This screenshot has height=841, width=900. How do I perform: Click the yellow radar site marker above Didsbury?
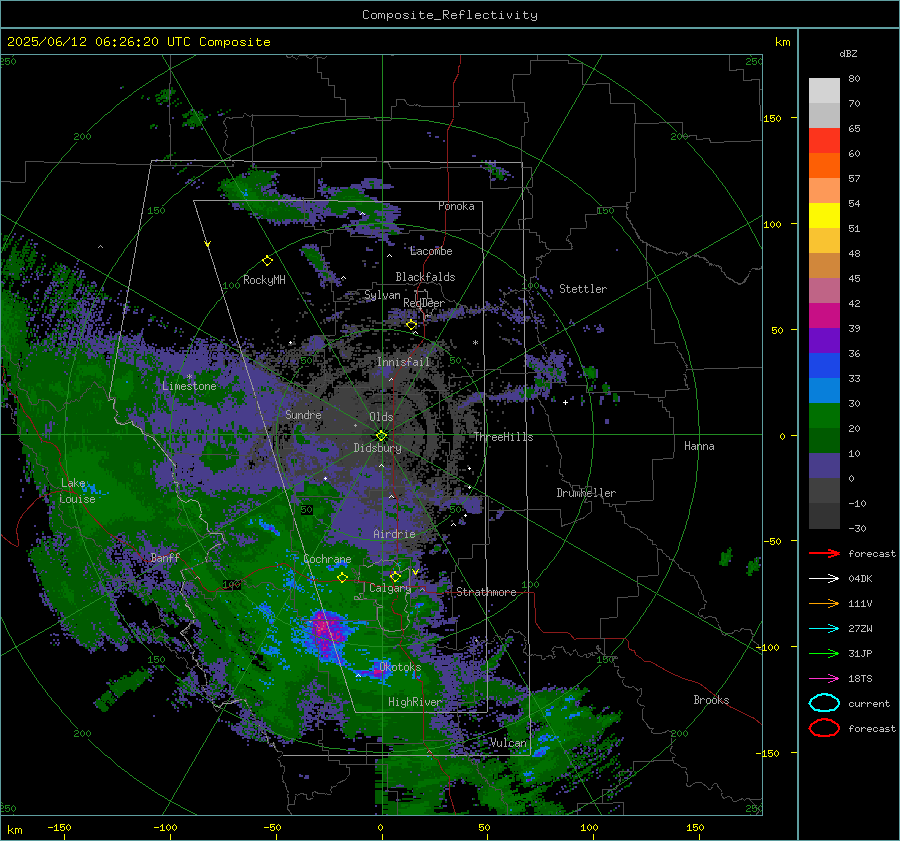pyautogui.click(x=381, y=436)
